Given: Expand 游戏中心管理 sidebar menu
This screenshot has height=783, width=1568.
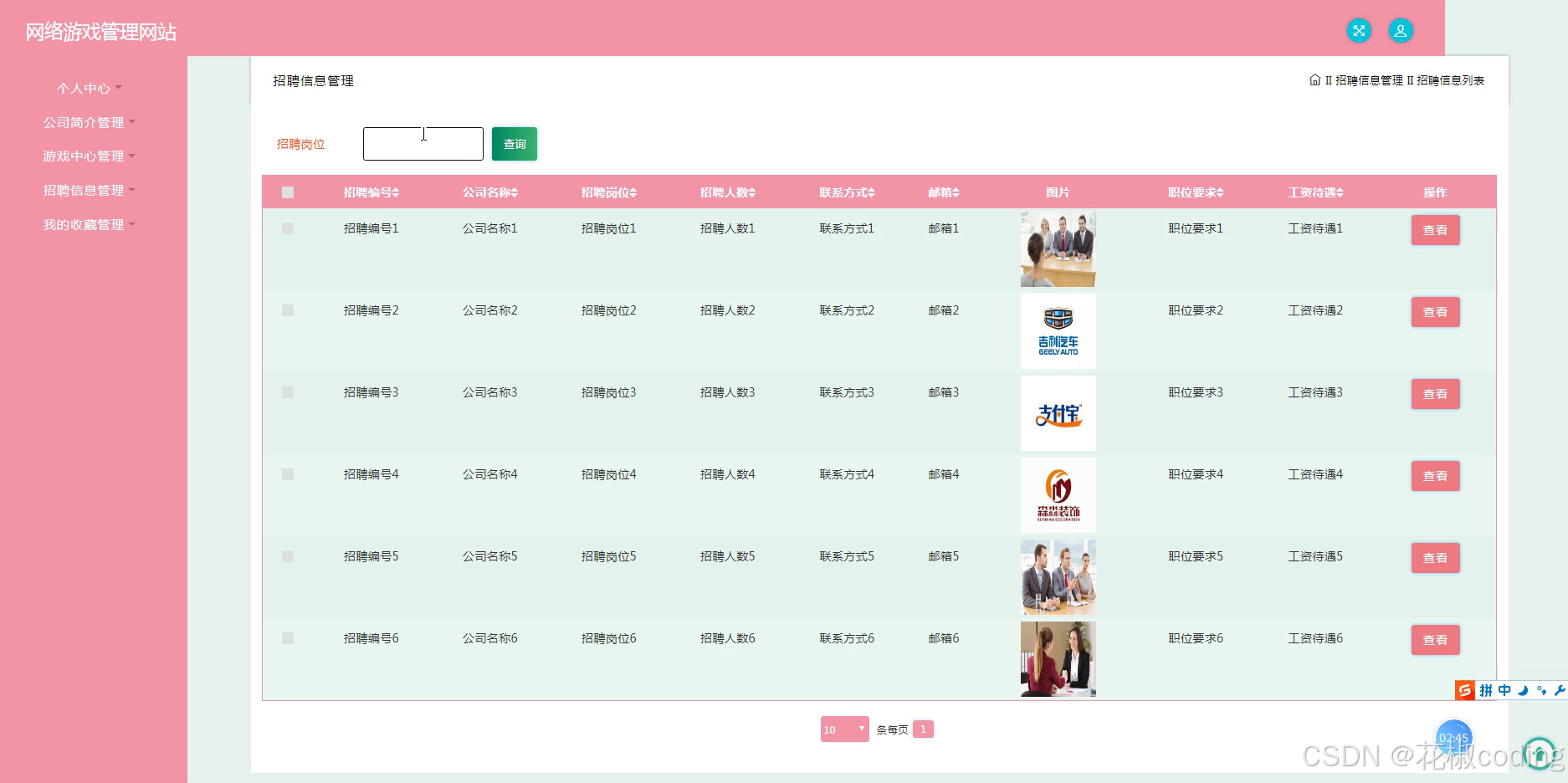Looking at the screenshot, I should (x=90, y=156).
